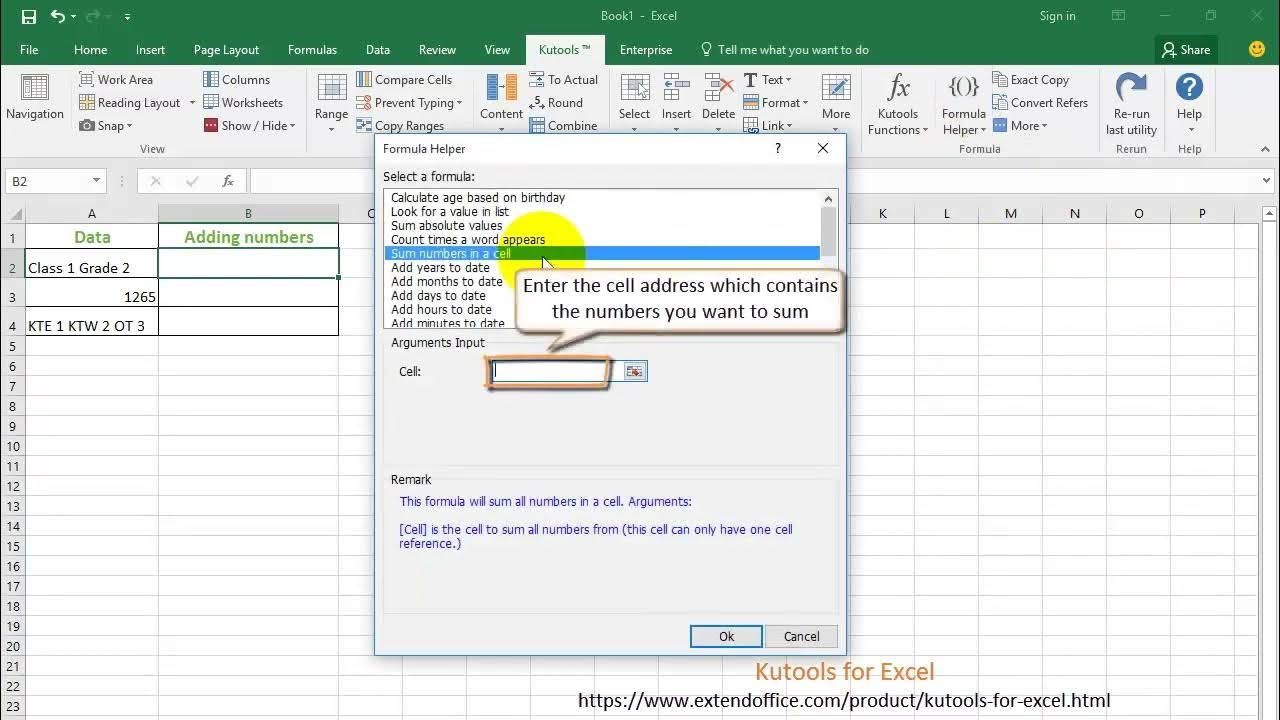This screenshot has height=720, width=1280.
Task: Open the Format tools dropdown
Action: (x=776, y=102)
